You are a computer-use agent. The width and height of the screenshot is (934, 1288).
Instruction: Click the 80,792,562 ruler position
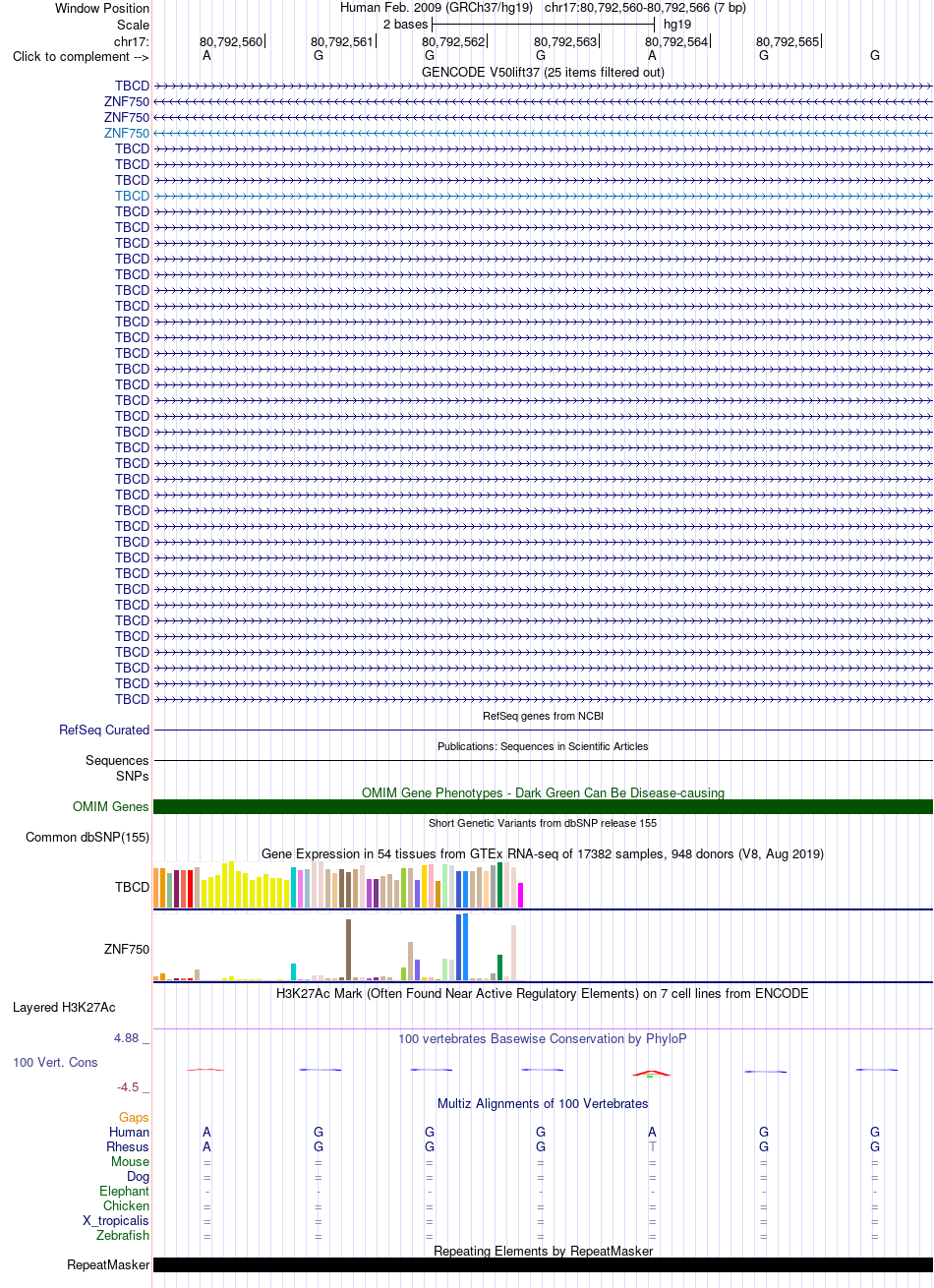pyautogui.click(x=453, y=42)
